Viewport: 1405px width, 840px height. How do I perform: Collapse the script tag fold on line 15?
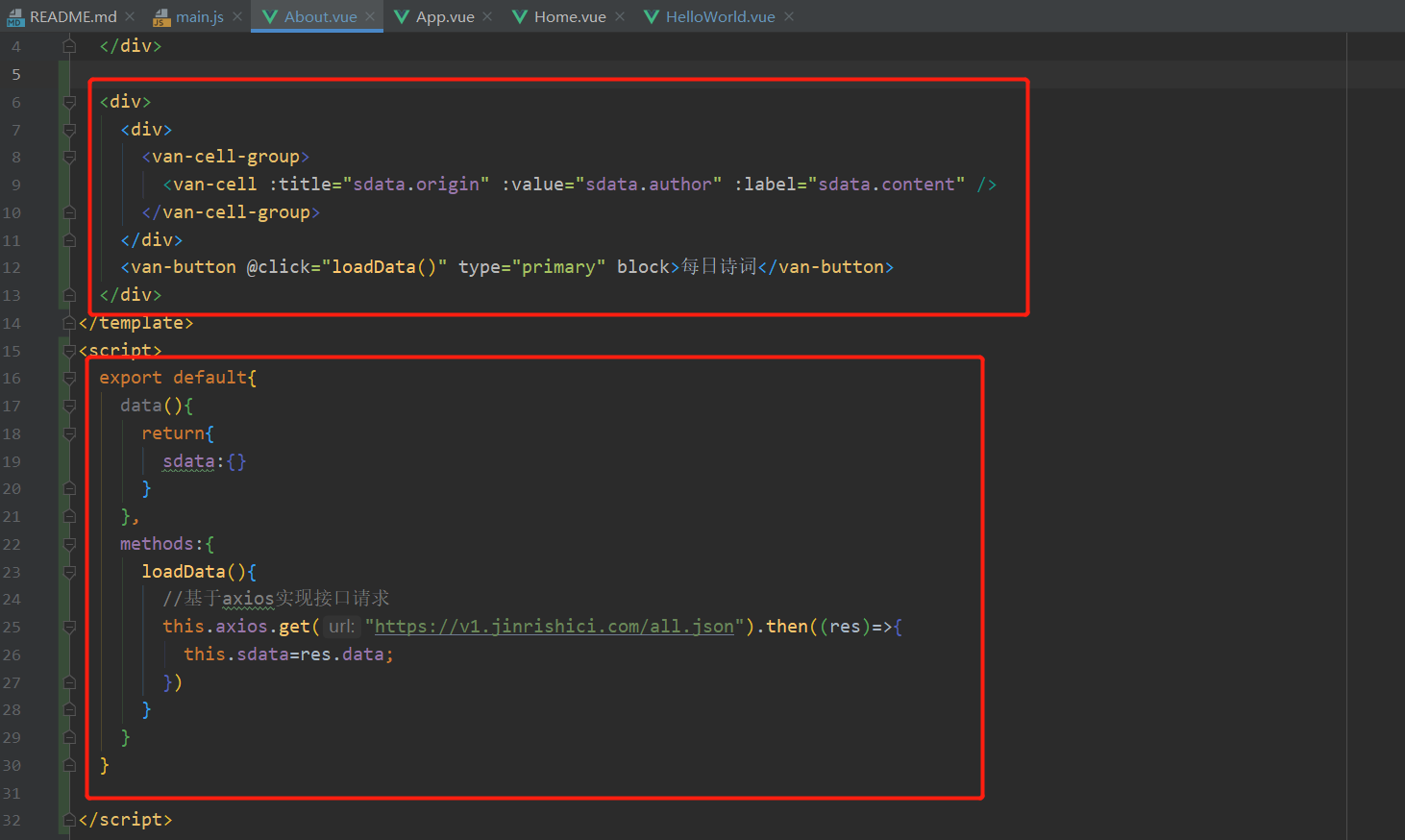(69, 351)
